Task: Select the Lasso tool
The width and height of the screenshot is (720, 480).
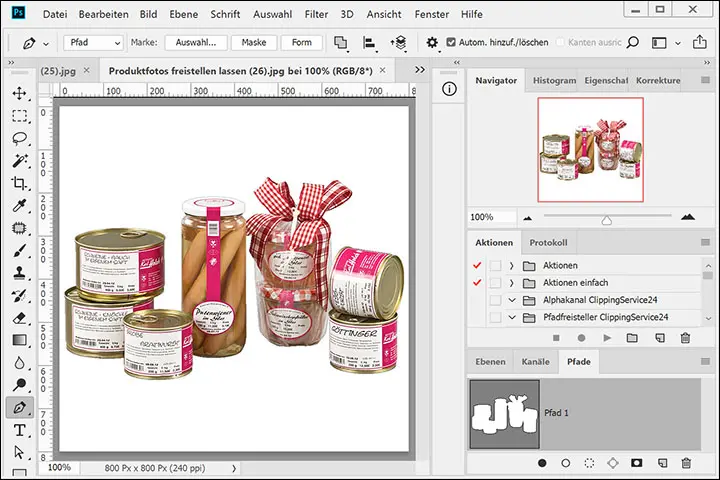Action: [19, 138]
